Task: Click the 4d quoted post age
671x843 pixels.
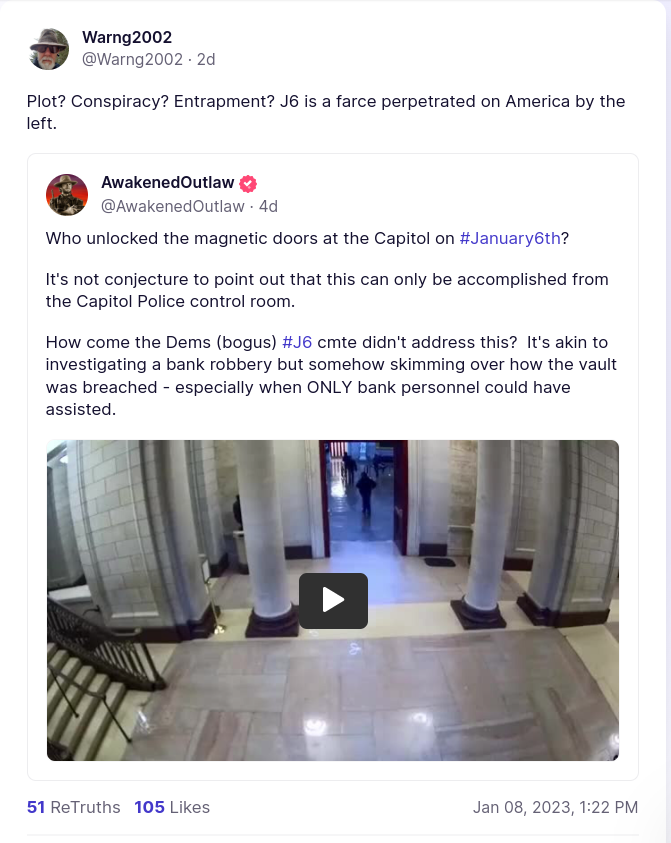Action: pos(268,206)
